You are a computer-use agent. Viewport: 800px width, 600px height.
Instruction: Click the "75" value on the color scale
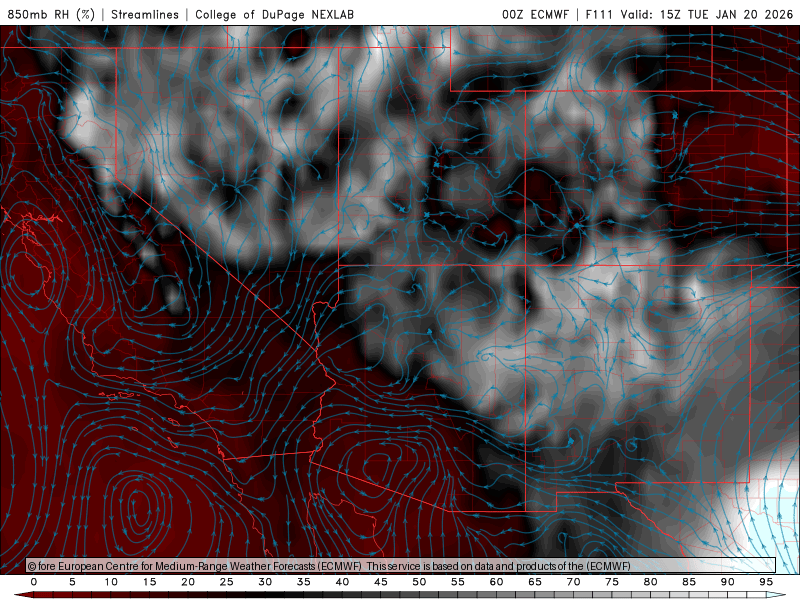(612, 582)
